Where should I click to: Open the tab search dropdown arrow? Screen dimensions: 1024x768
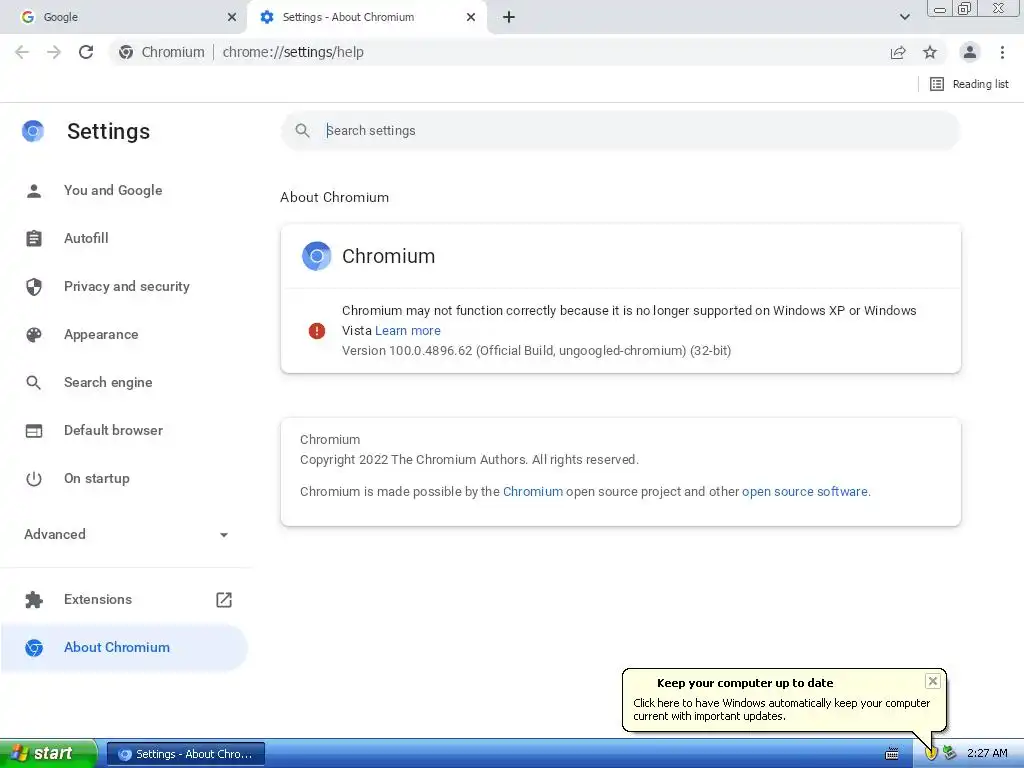tap(904, 17)
